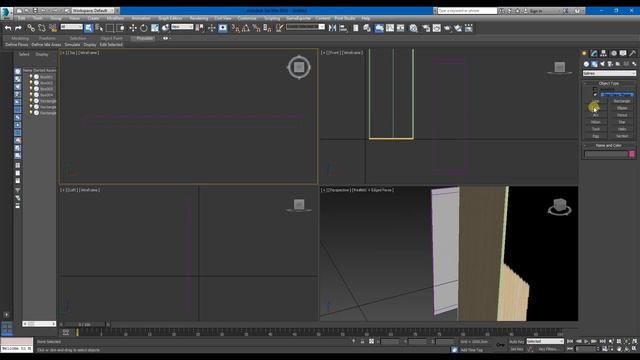Screen dimensions: 640x360
Task: Click the Helix spline button
Action: click(x=622, y=129)
